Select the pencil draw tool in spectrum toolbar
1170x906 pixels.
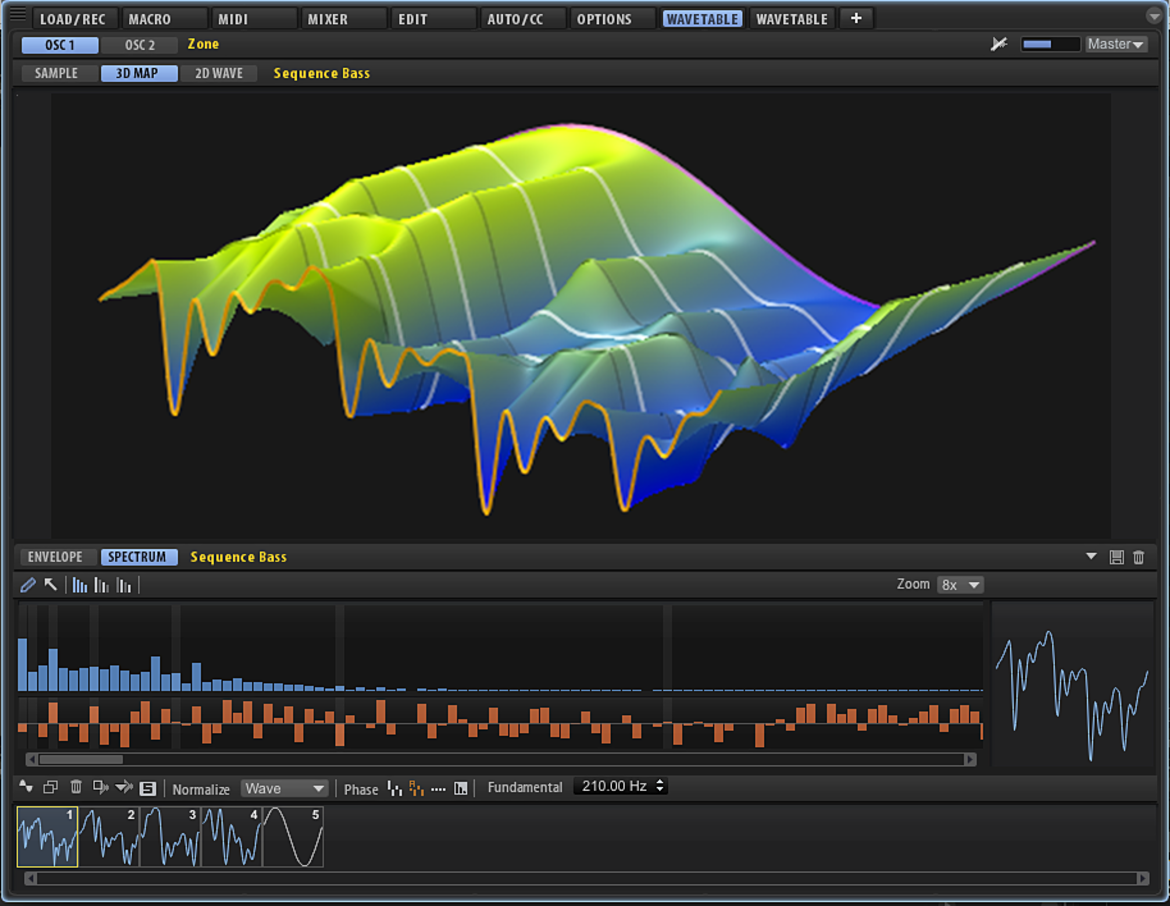tap(28, 585)
